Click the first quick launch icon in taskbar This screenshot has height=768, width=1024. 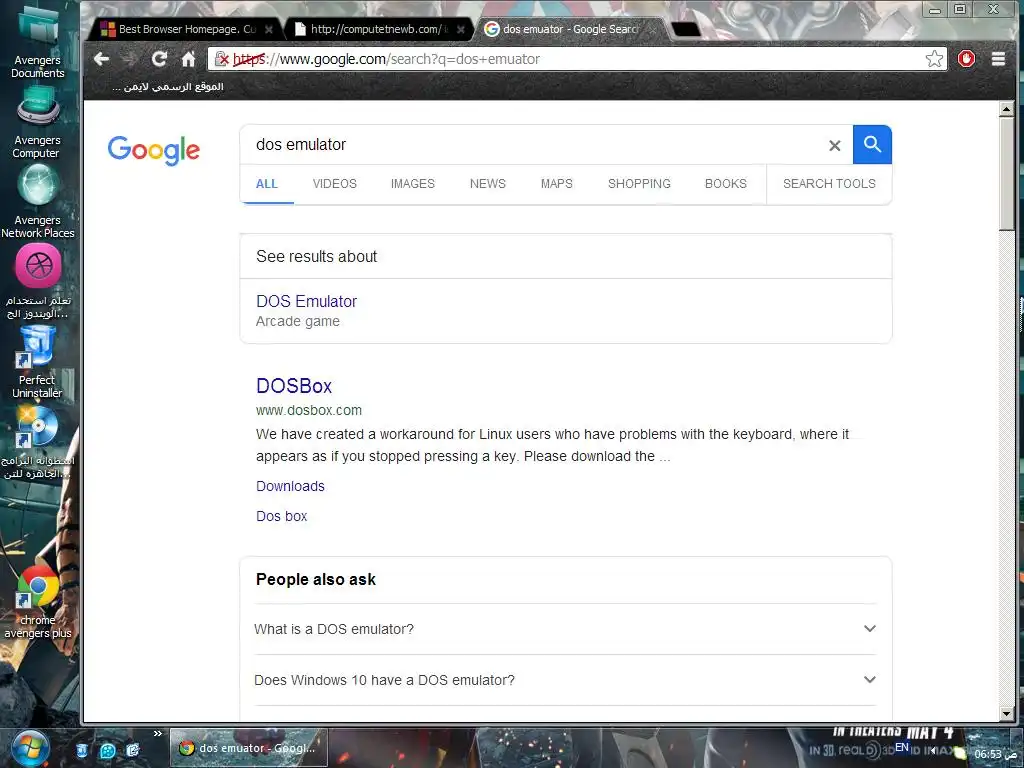click(82, 750)
